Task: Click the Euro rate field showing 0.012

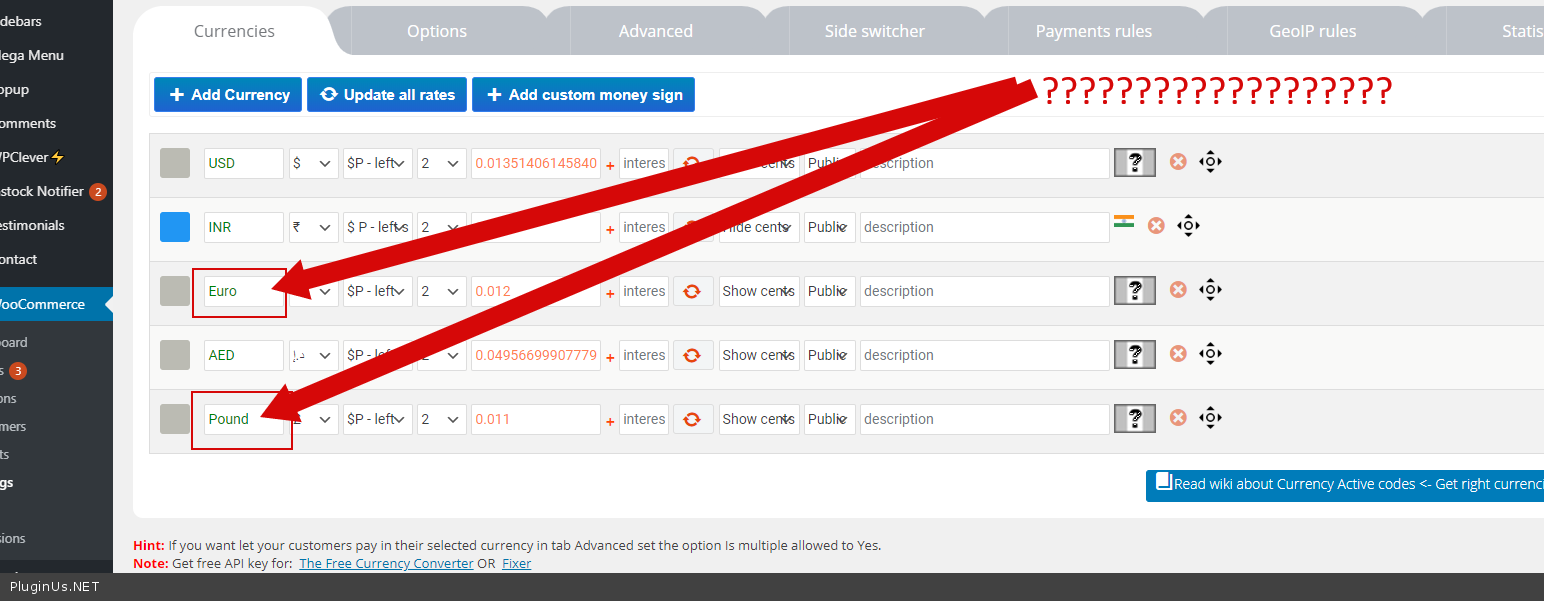Action: point(536,291)
